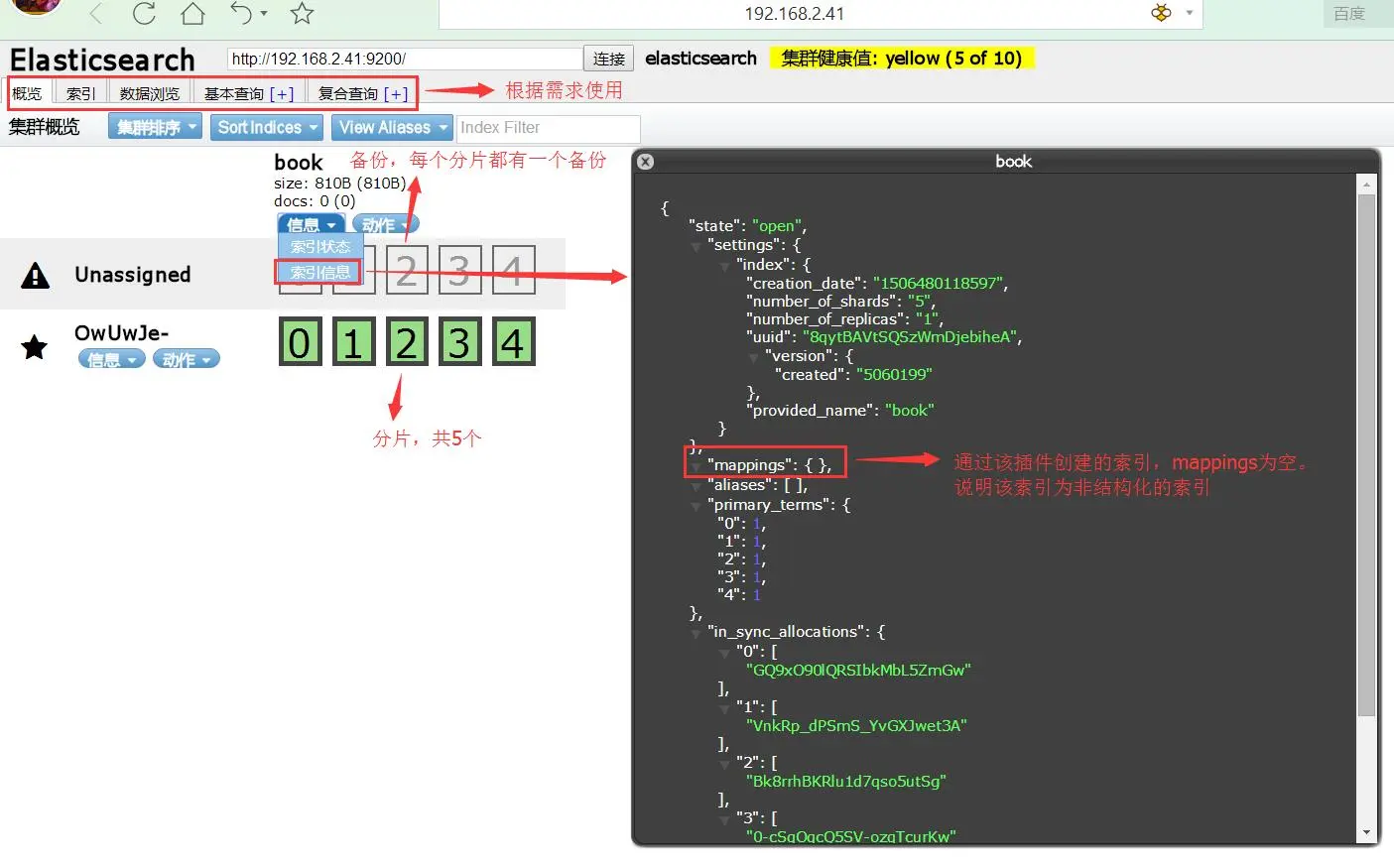Bookmark page with the star icon
The height and width of the screenshot is (868, 1394).
(303, 14)
